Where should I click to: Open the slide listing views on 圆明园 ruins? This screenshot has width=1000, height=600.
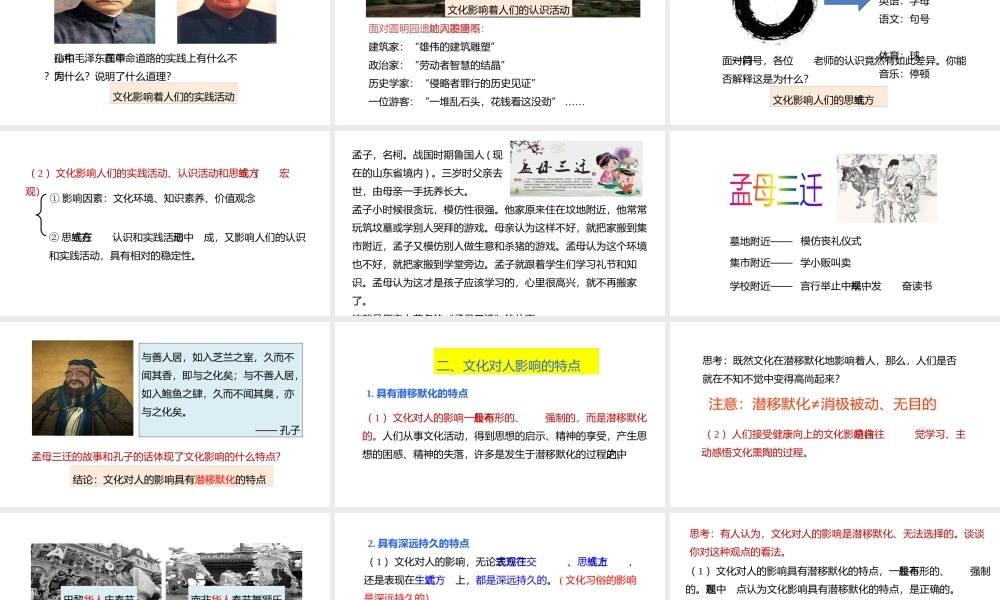click(x=499, y=62)
